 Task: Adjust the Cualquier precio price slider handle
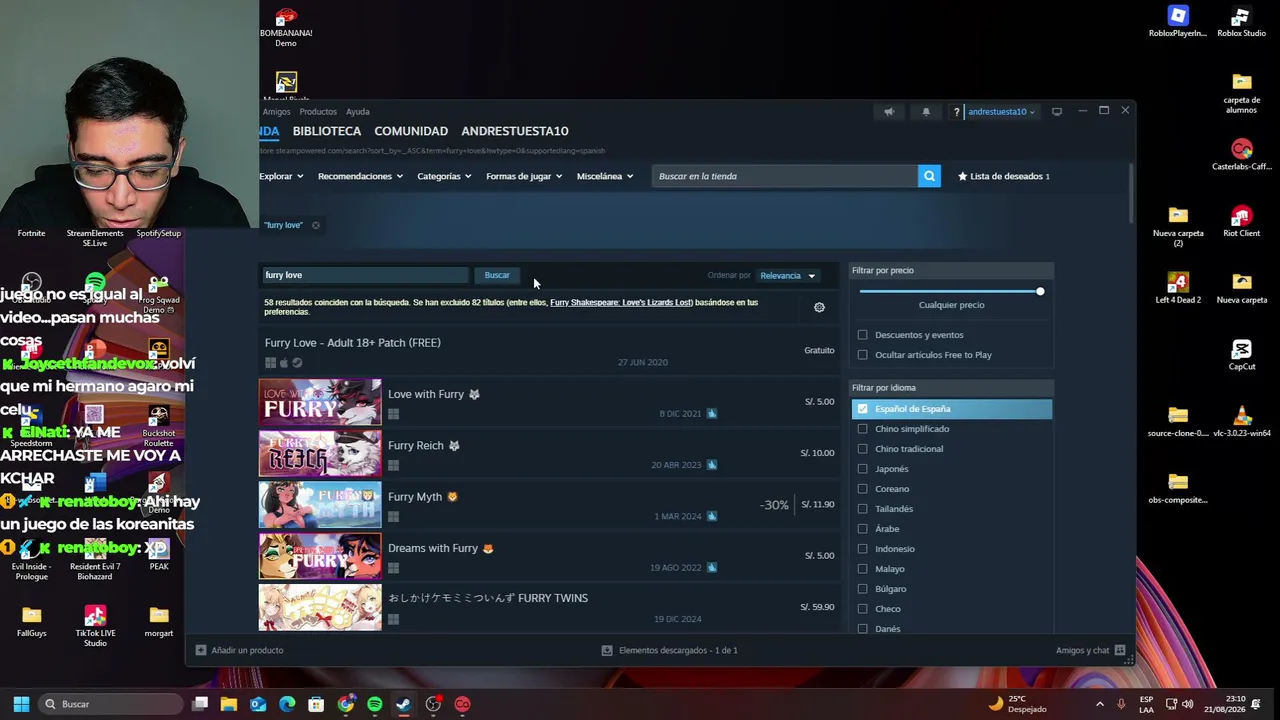(1040, 291)
